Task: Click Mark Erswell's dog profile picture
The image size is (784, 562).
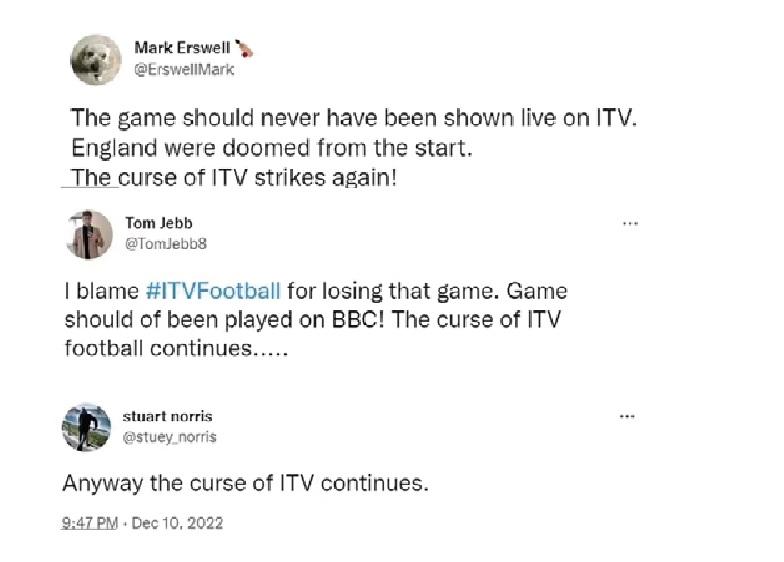Action: tap(95, 60)
